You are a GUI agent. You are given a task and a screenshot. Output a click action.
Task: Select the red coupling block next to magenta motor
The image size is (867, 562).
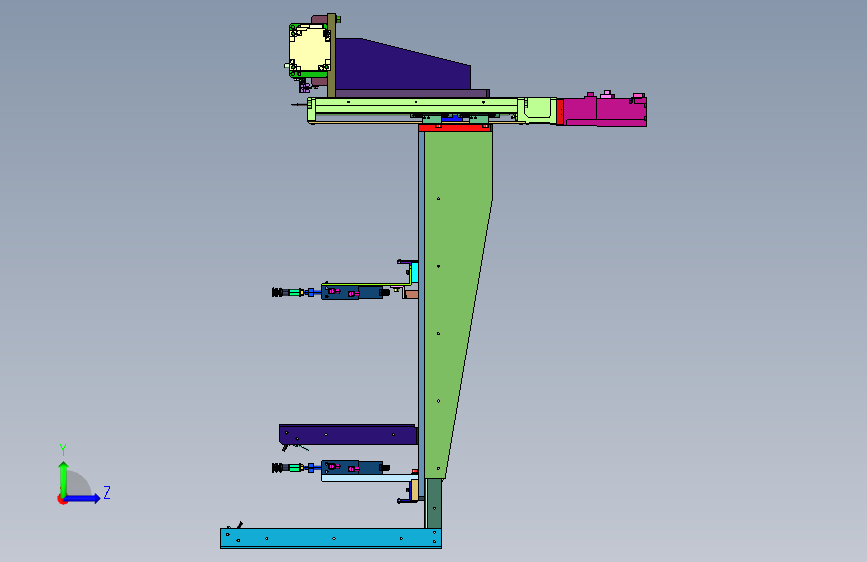click(x=560, y=112)
